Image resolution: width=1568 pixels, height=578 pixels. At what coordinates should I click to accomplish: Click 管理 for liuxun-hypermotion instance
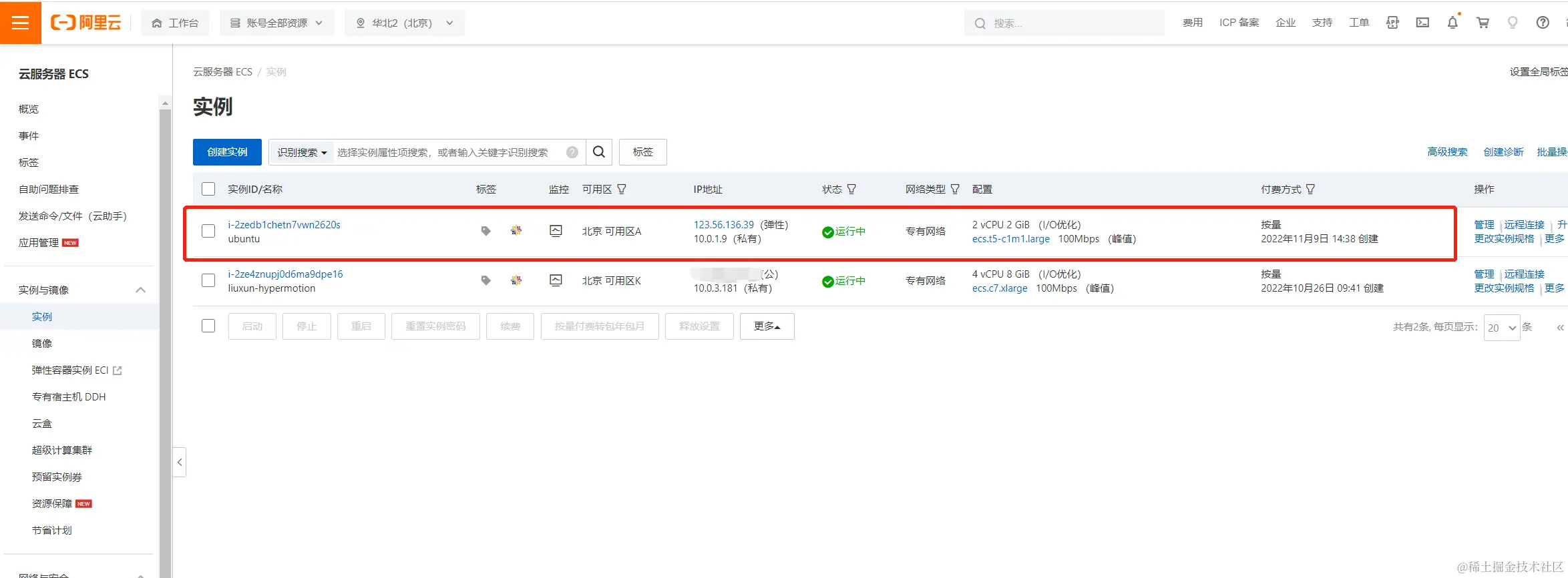[1484, 274]
